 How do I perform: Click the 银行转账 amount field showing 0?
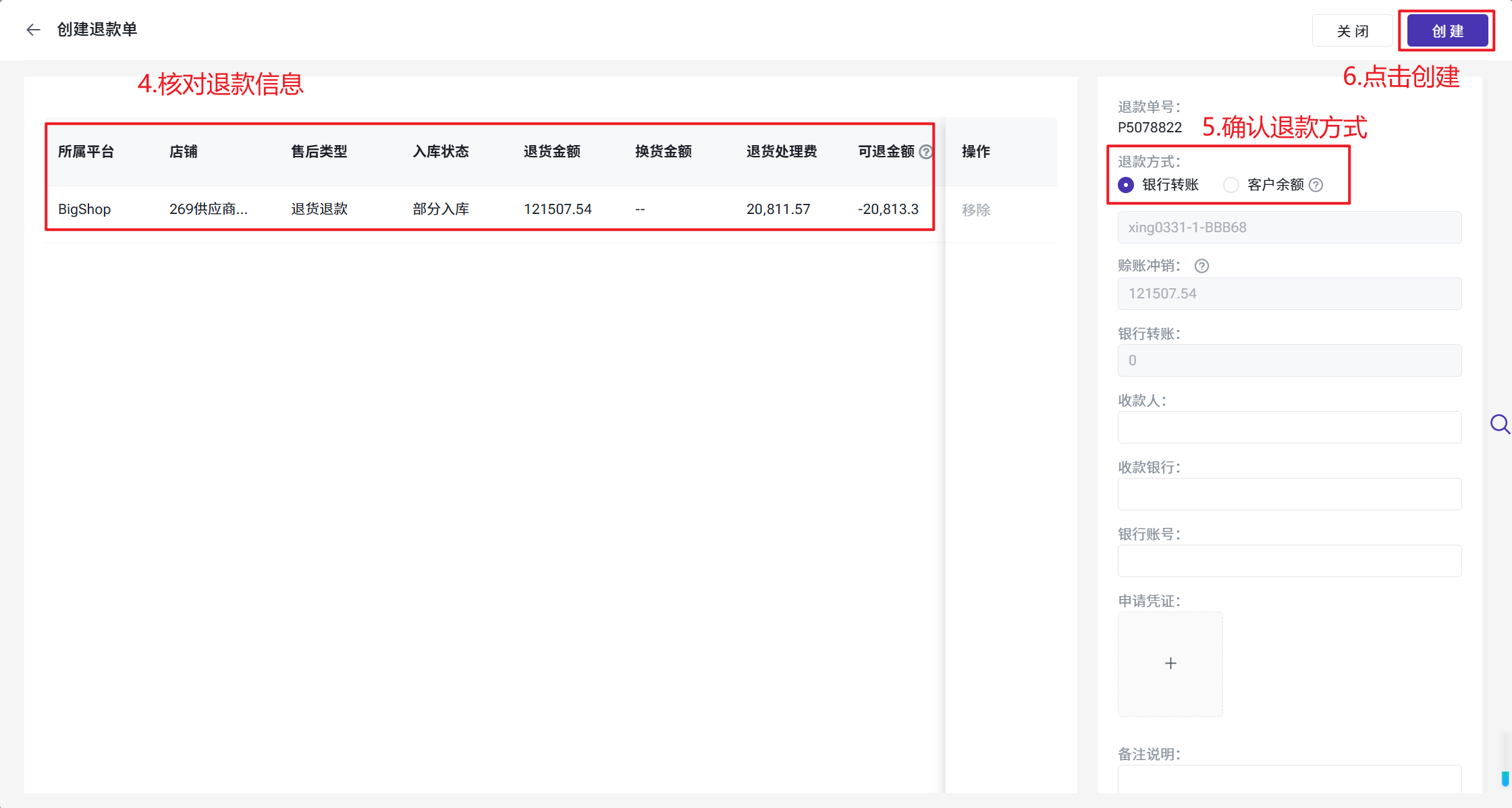pos(1289,360)
